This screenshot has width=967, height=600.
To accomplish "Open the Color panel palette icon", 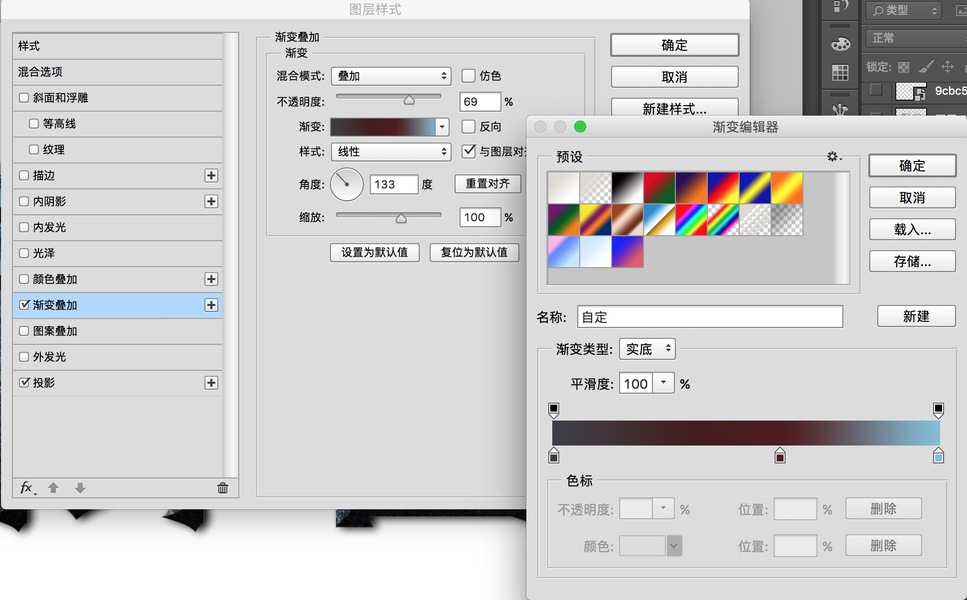I will [840, 44].
